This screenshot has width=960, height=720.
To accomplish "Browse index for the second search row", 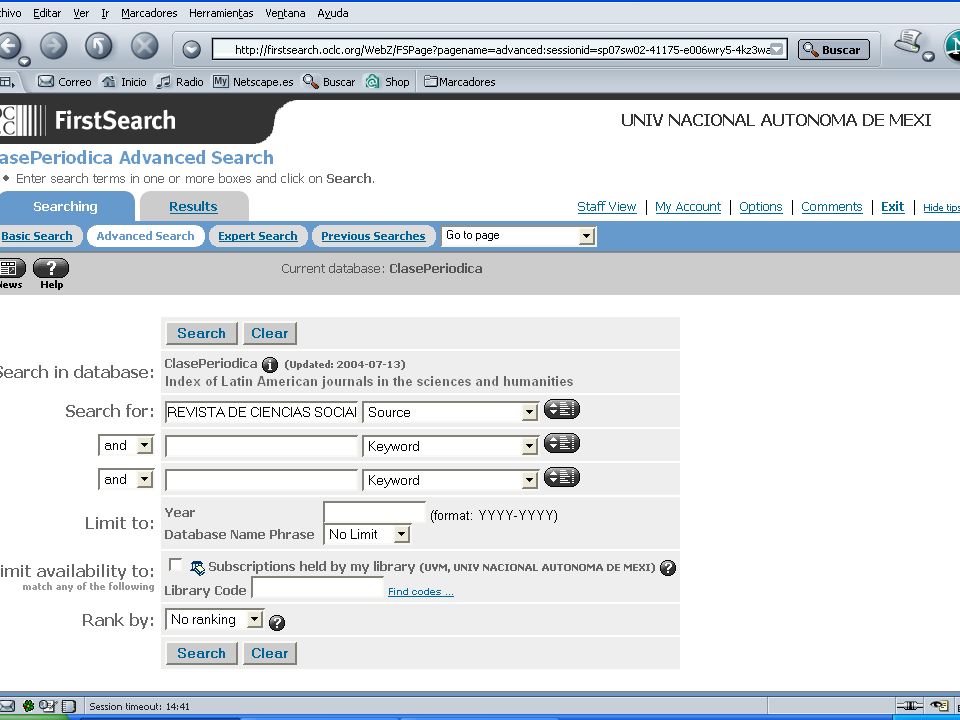I will click(x=561, y=443).
